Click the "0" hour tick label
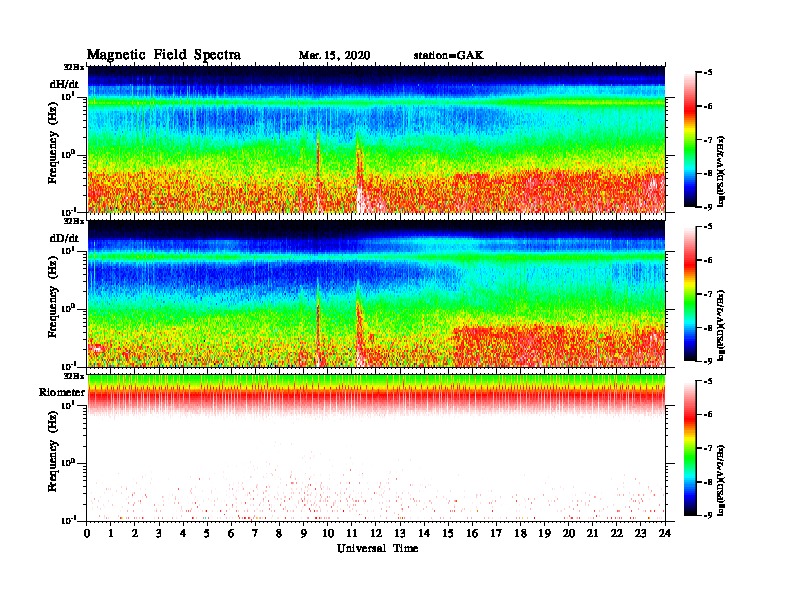Image resolution: width=792 pixels, height=612 pixels. [x=87, y=534]
